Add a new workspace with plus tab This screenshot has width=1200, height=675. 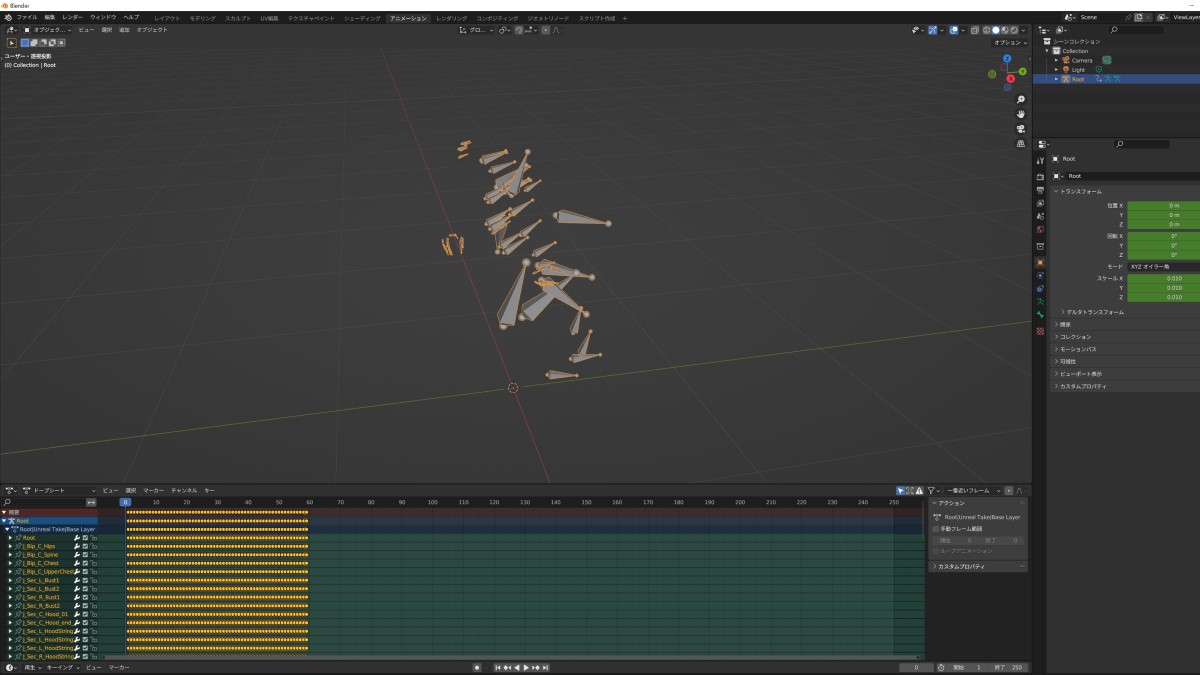[625, 18]
